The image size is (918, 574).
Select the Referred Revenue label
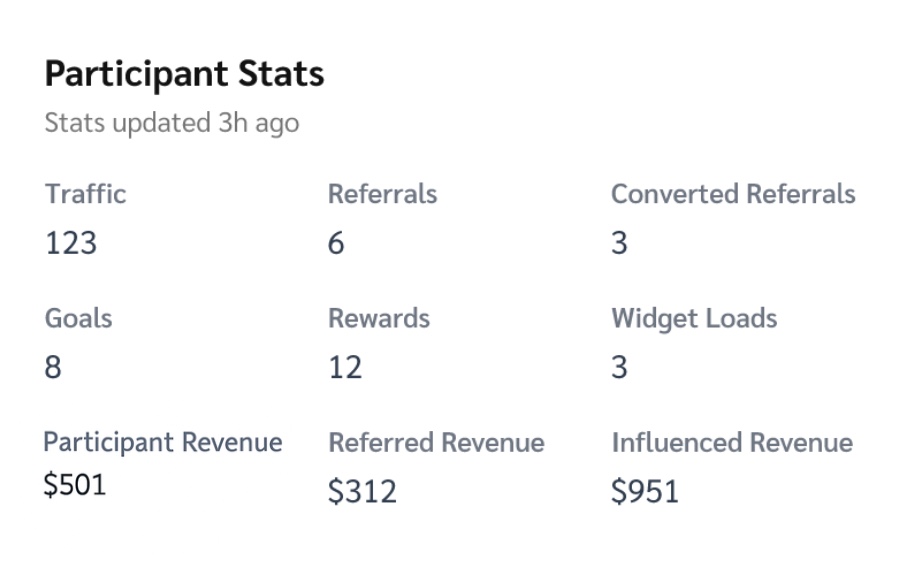tap(436, 442)
